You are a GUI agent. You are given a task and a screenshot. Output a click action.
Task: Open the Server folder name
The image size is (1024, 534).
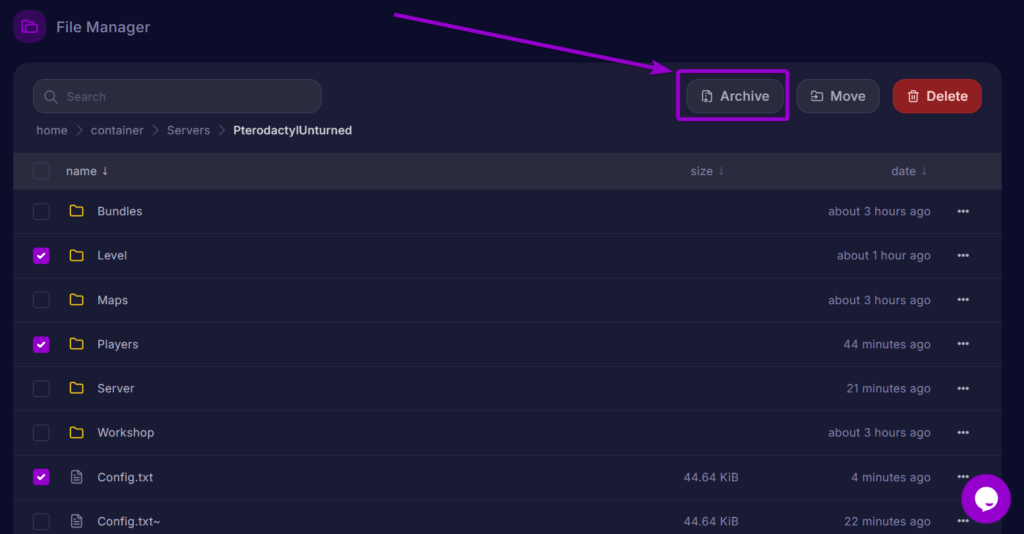[116, 388]
